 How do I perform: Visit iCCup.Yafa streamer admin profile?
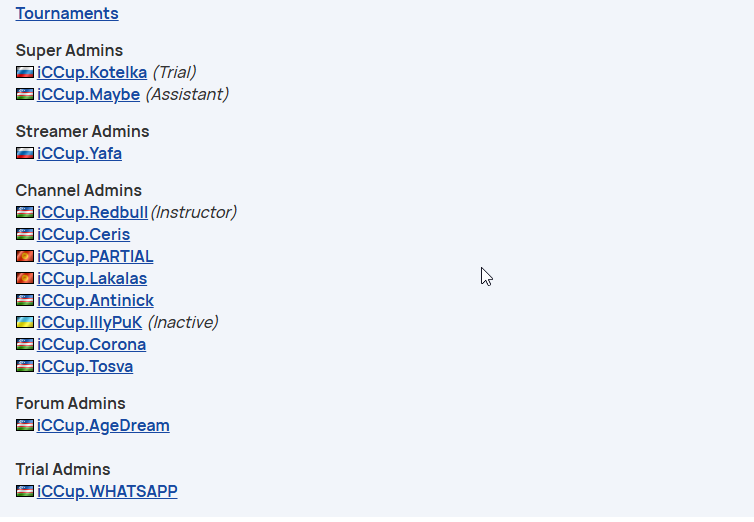79,153
